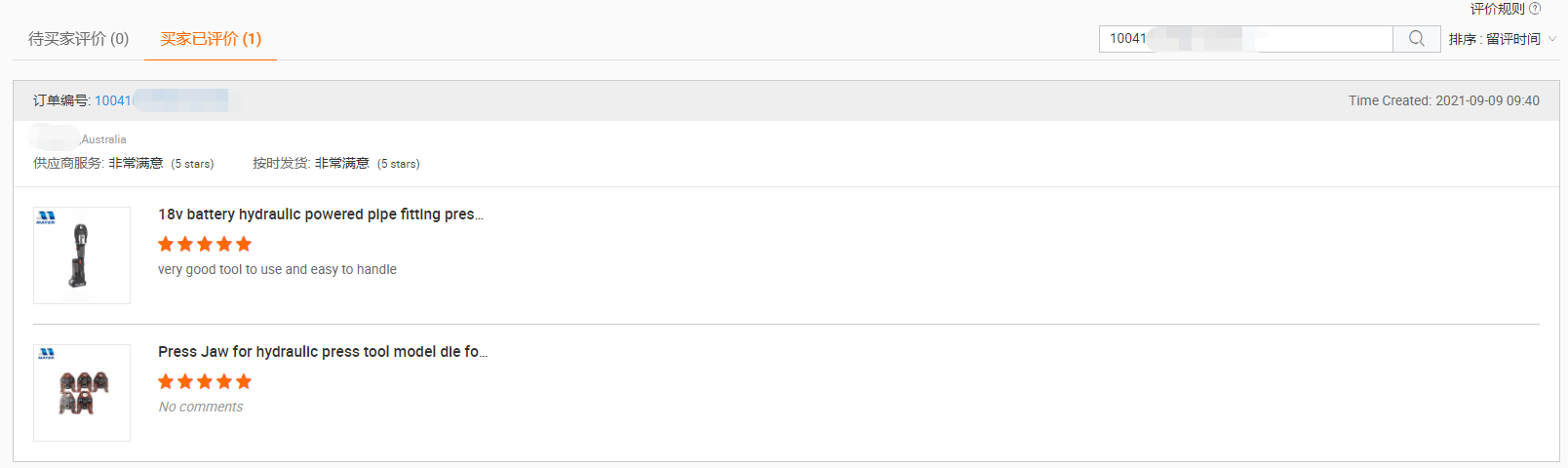Switch to 待买家评价 (0) tab
1568x468 pixels.
(78, 39)
